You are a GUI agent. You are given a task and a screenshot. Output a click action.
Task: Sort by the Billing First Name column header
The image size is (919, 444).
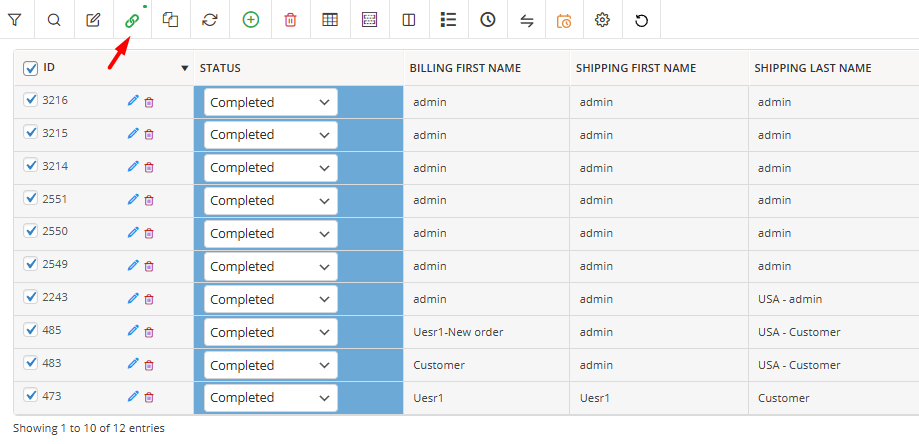(x=465, y=68)
